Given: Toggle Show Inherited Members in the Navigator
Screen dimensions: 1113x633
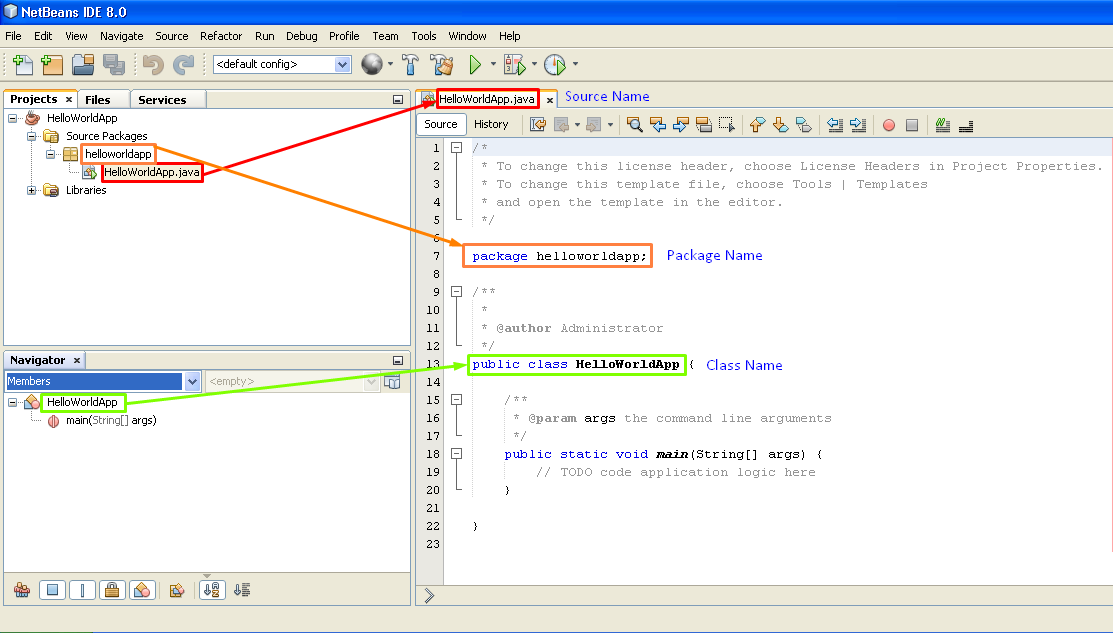Looking at the screenshot, I should [22, 590].
